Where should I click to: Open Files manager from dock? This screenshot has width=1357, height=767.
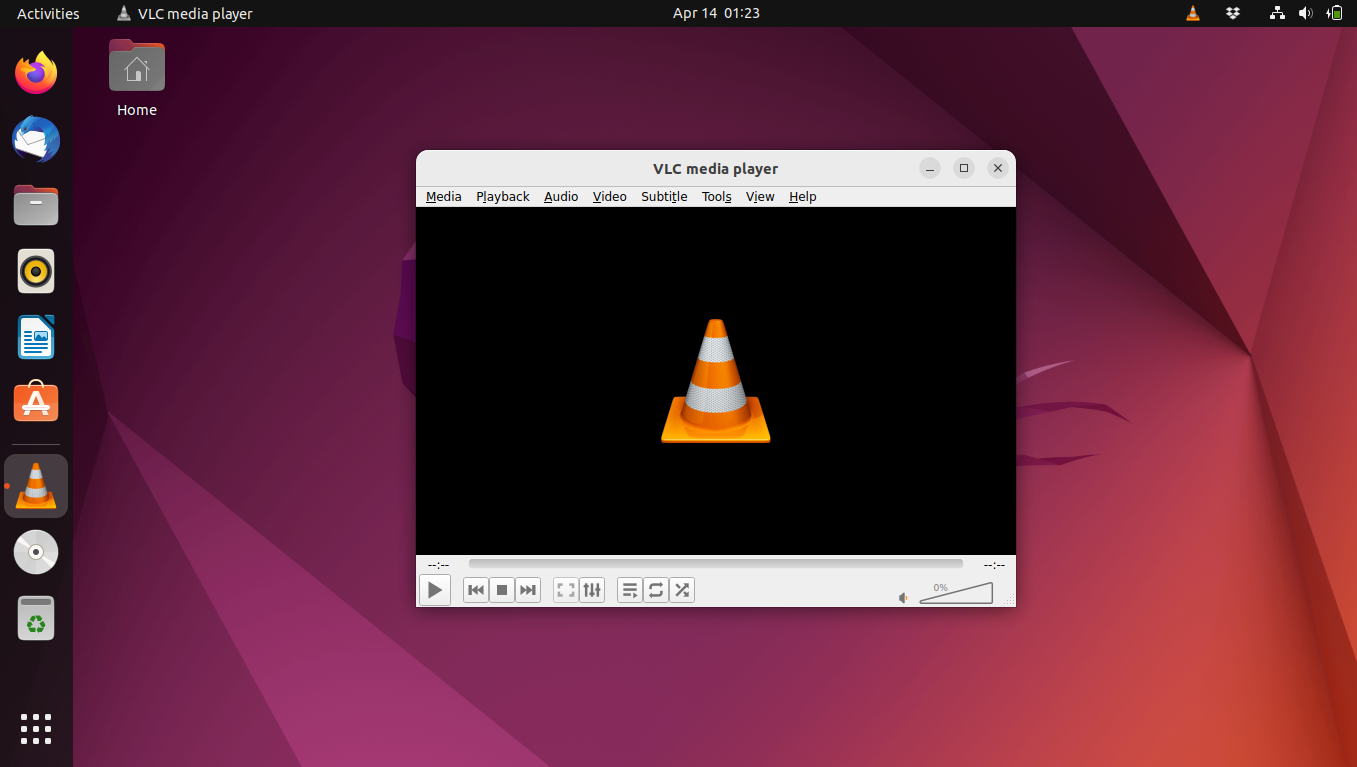click(x=36, y=205)
